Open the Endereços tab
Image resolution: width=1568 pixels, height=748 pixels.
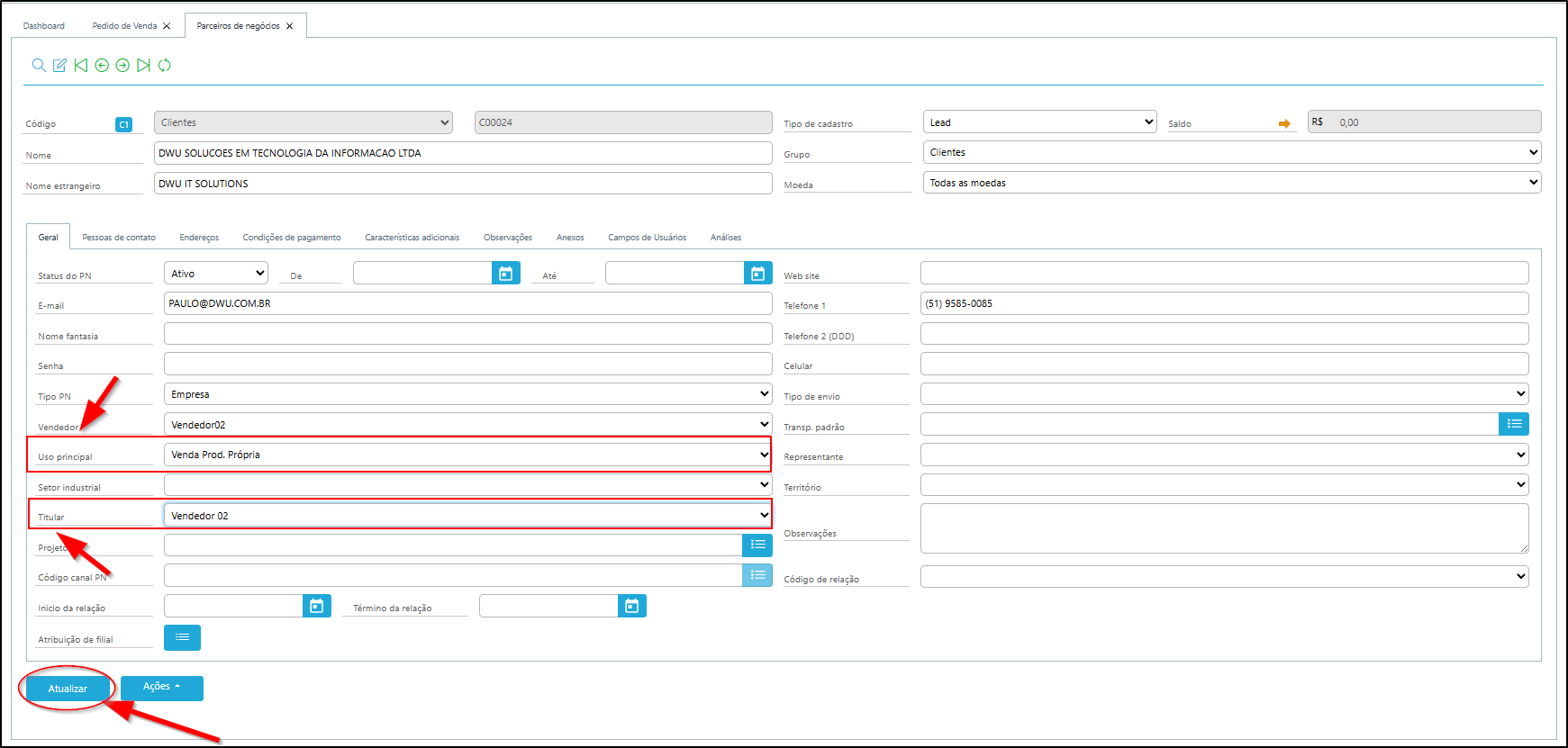199,238
